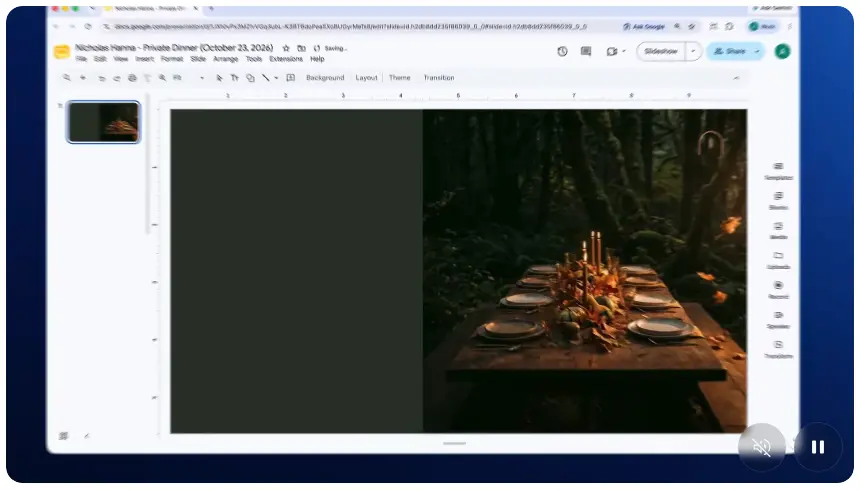This screenshot has width=860, height=490.
Task: Reload the page in browser toolbar
Action: tap(88, 26)
